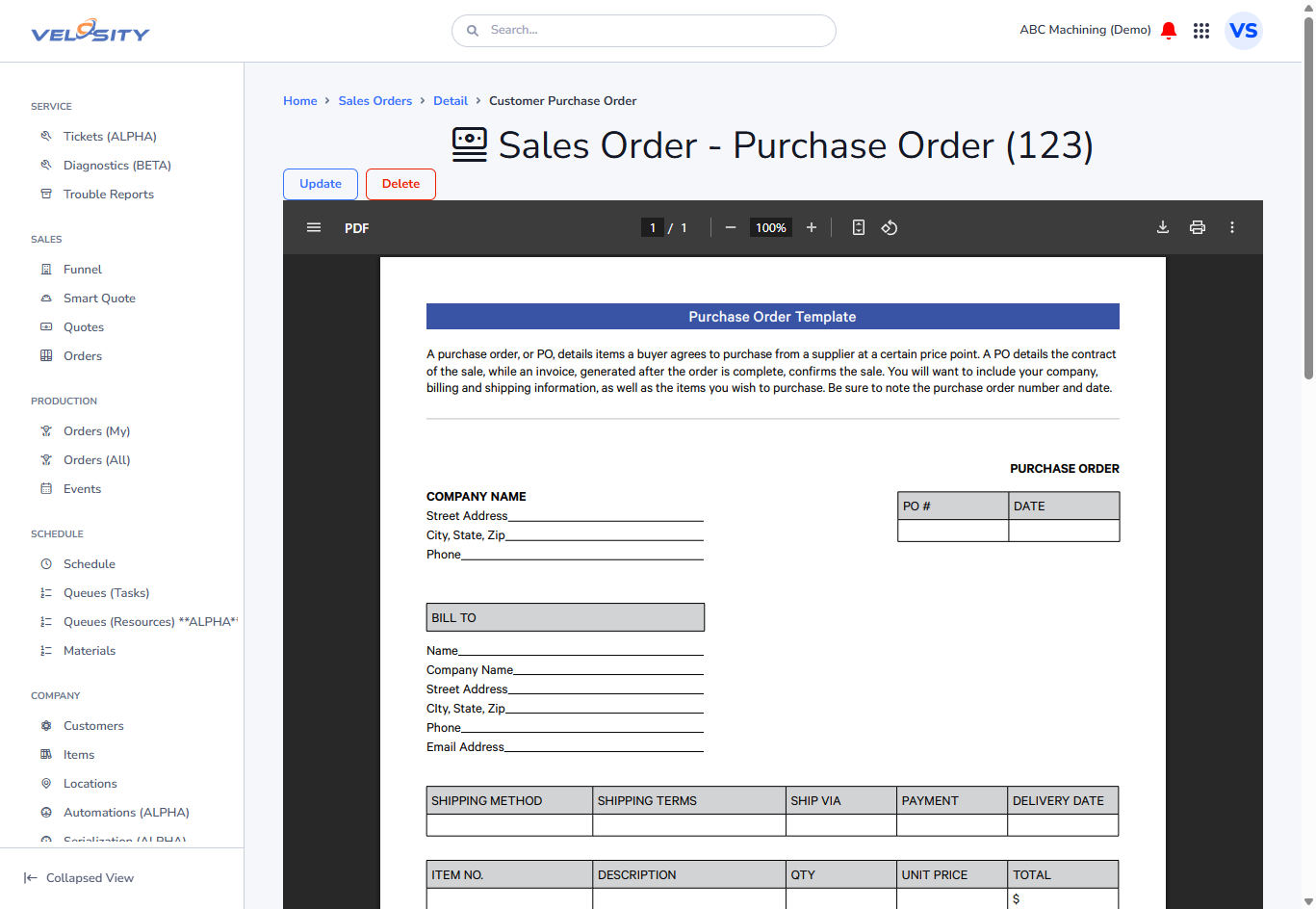Click the Search input field
This screenshot has height=909, width=1316.
click(644, 31)
